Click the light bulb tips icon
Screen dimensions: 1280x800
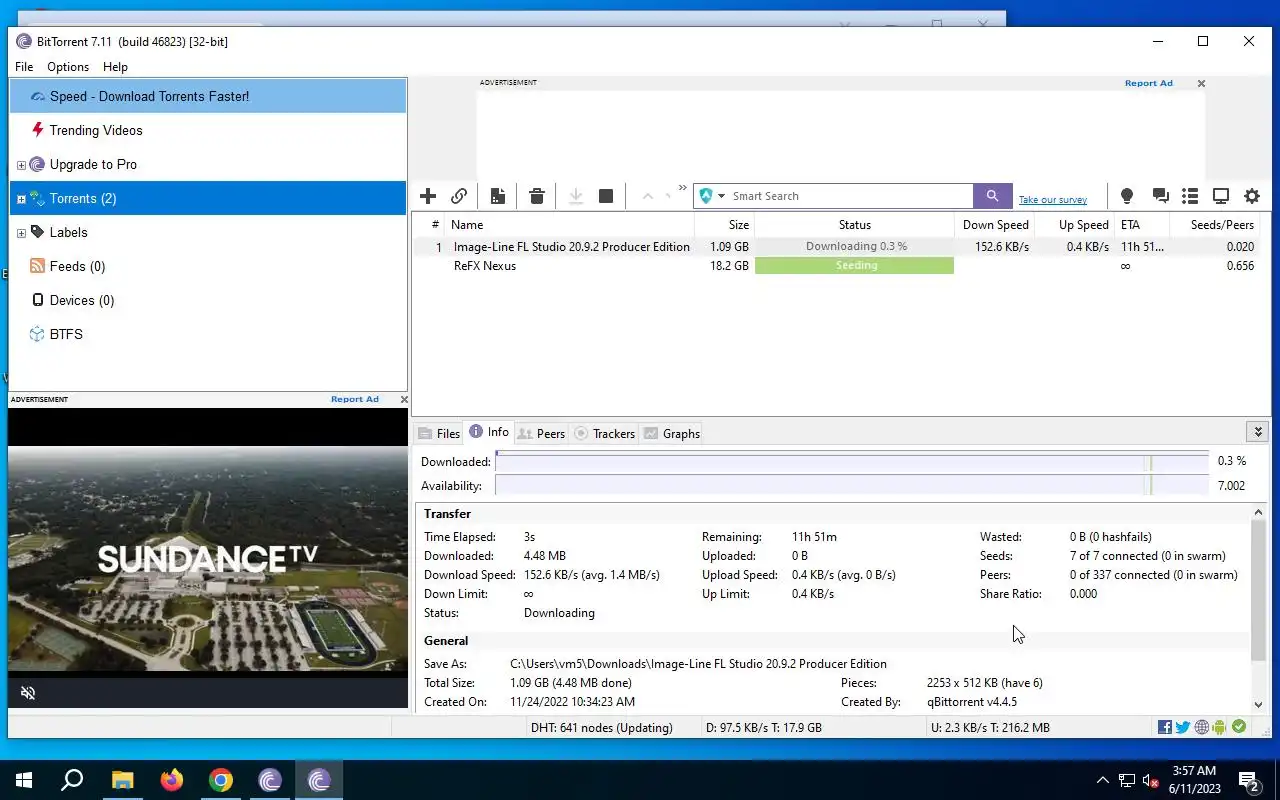[1127, 196]
